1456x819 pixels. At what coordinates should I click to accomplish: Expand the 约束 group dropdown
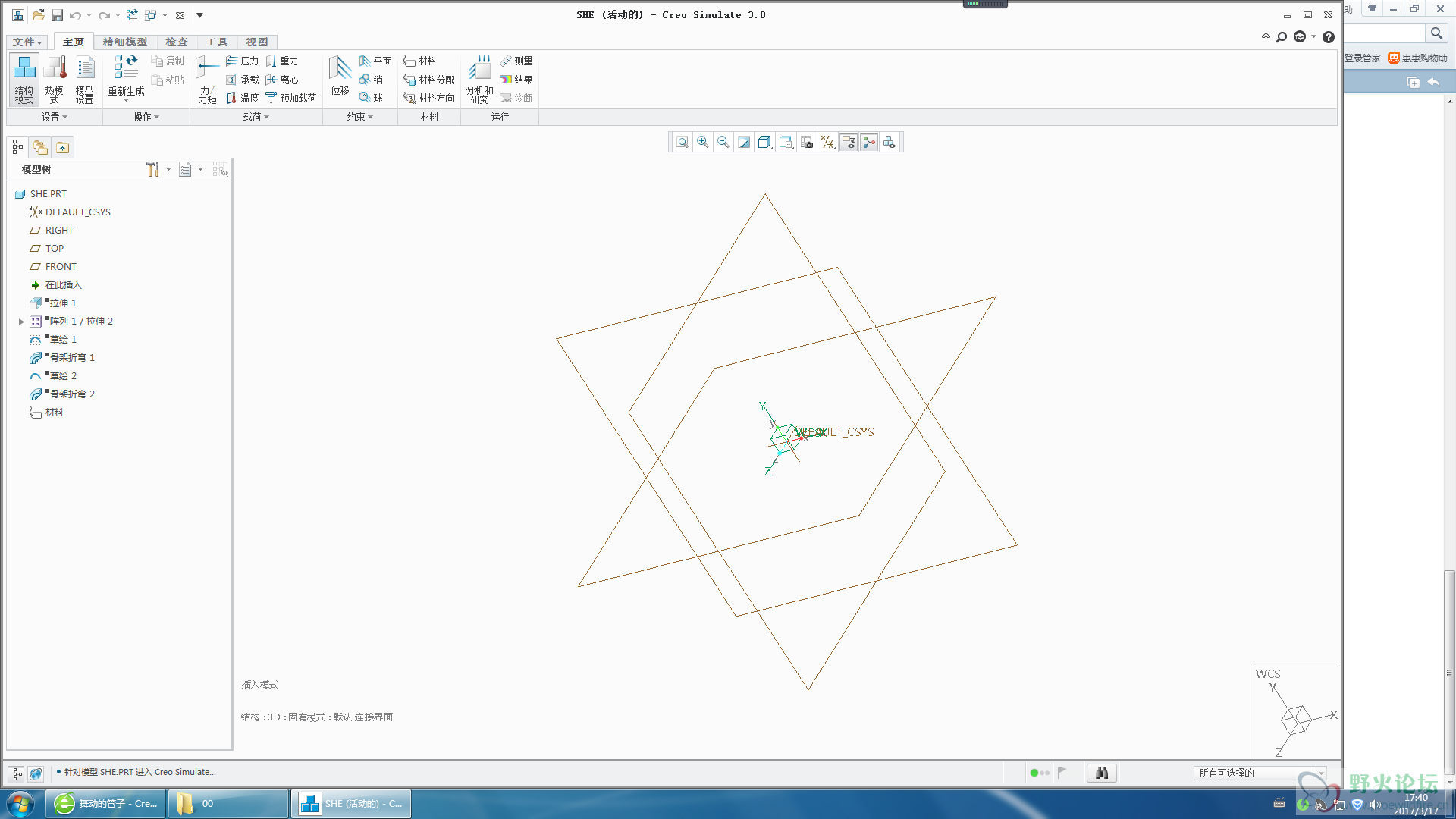pyautogui.click(x=360, y=117)
